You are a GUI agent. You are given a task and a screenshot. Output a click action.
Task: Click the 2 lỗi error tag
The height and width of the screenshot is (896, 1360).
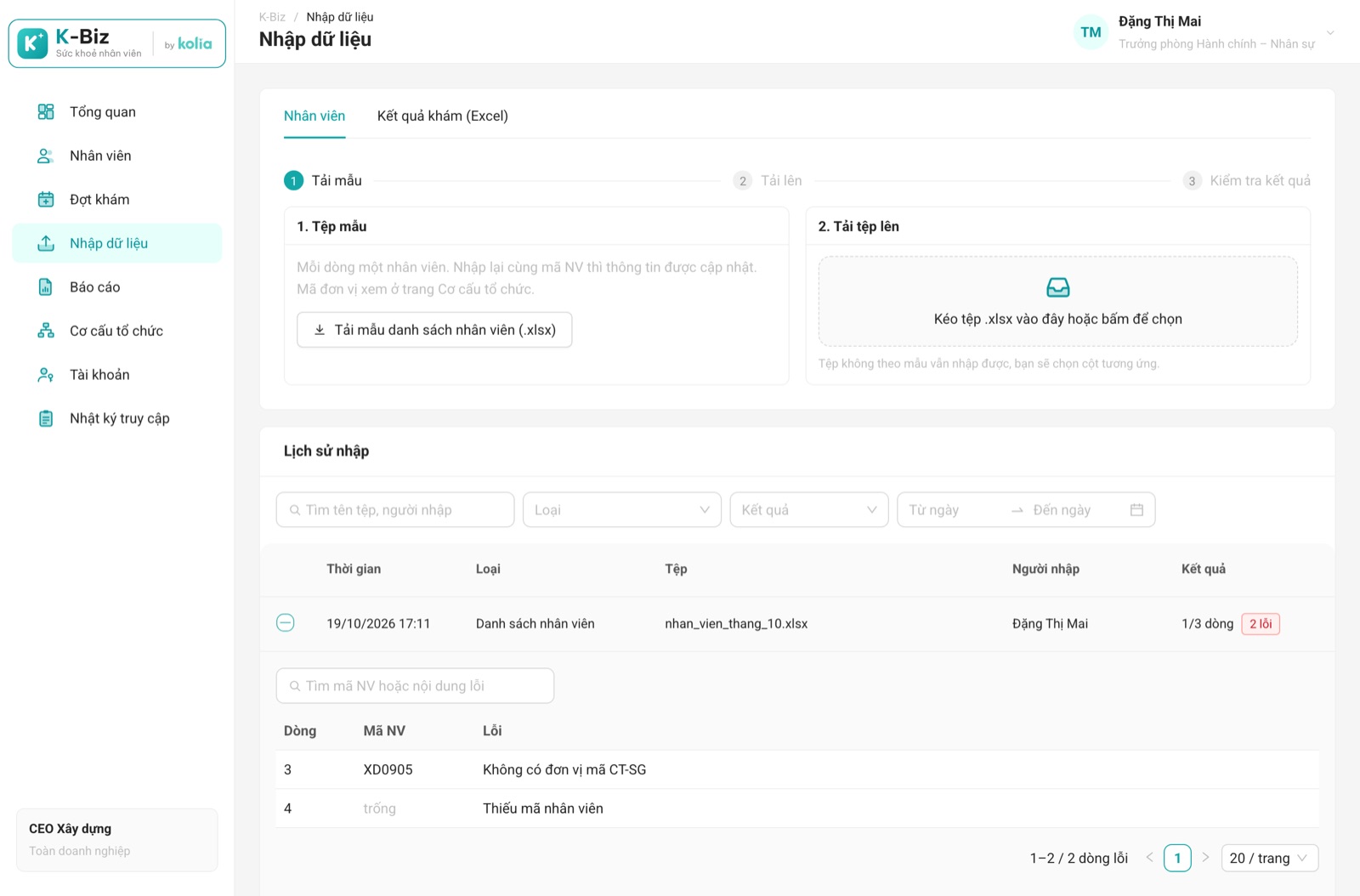click(1261, 624)
